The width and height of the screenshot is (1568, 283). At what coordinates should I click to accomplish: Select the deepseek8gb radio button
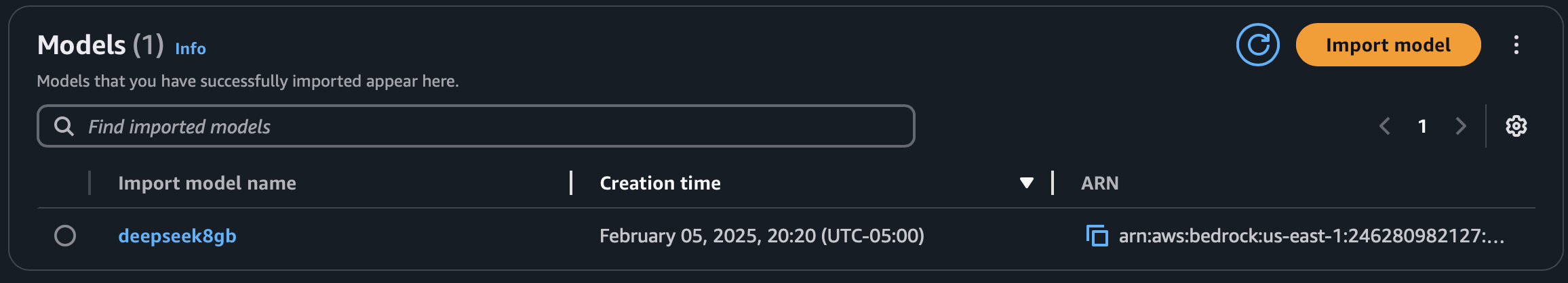point(65,236)
